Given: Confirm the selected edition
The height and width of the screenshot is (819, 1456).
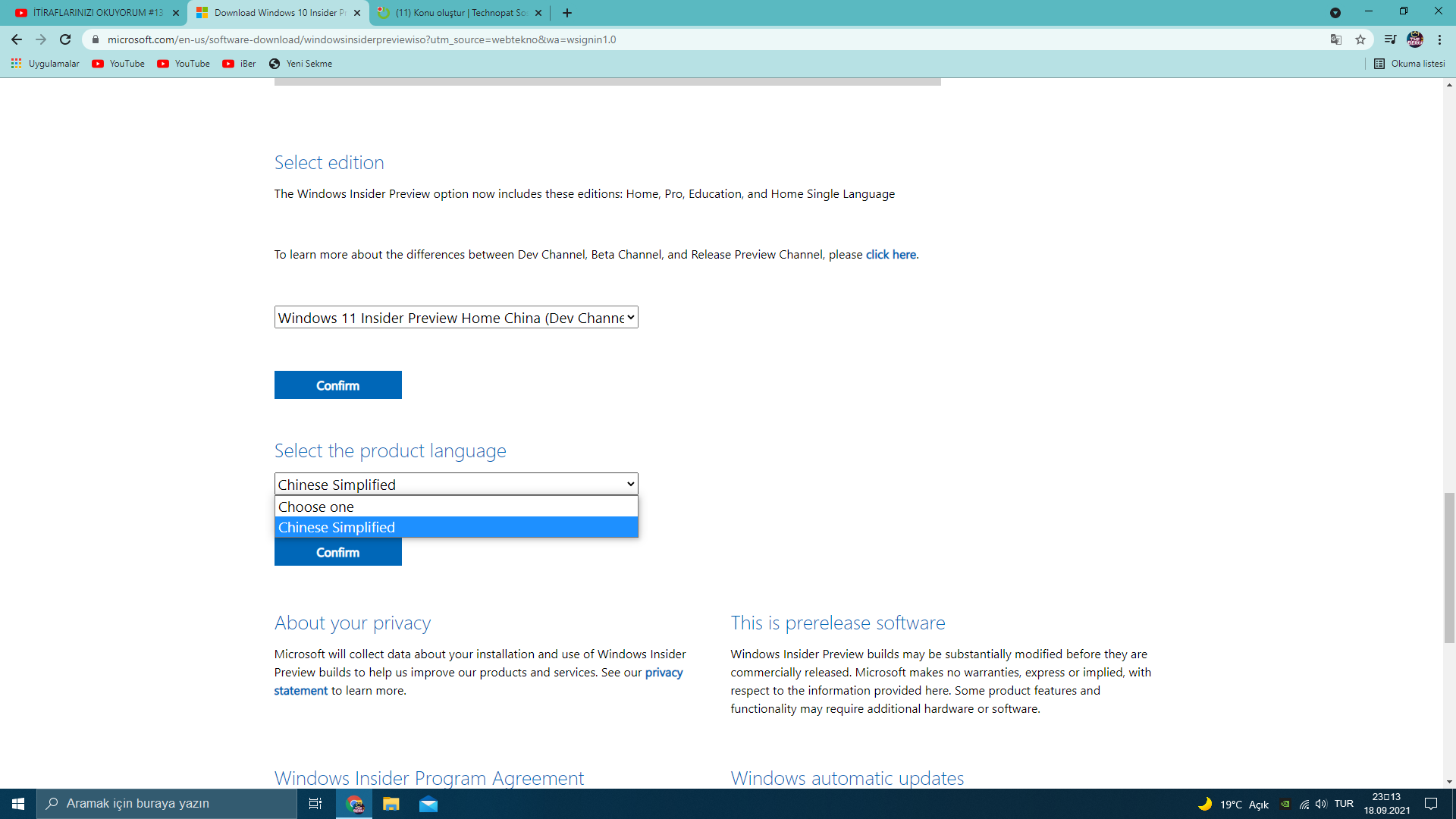Looking at the screenshot, I should click(337, 385).
